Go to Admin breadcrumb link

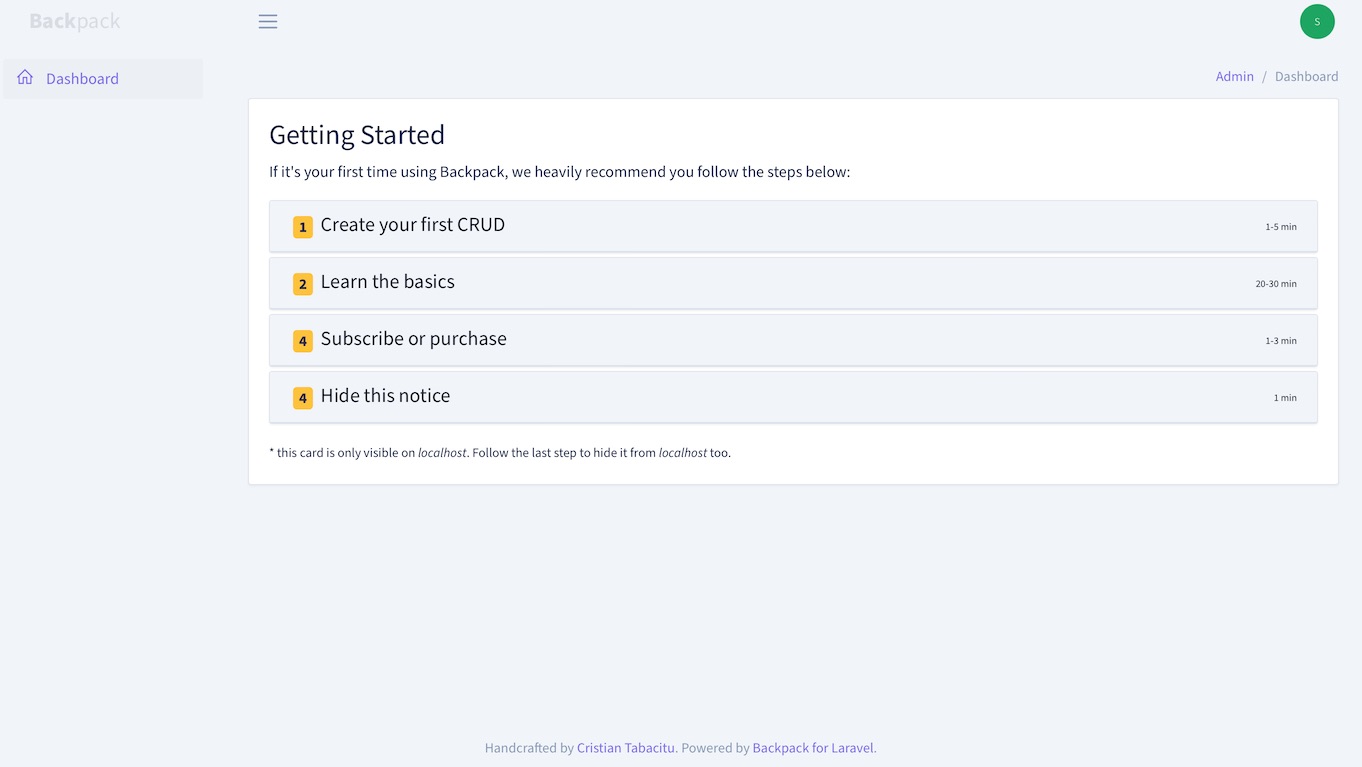[x=1234, y=76]
